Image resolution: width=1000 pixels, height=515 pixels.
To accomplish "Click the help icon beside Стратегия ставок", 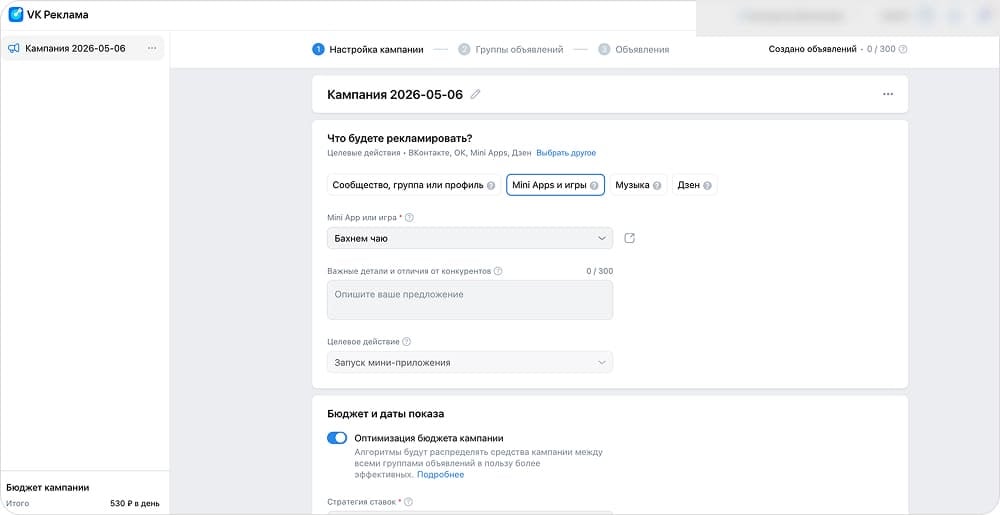I will click(408, 502).
